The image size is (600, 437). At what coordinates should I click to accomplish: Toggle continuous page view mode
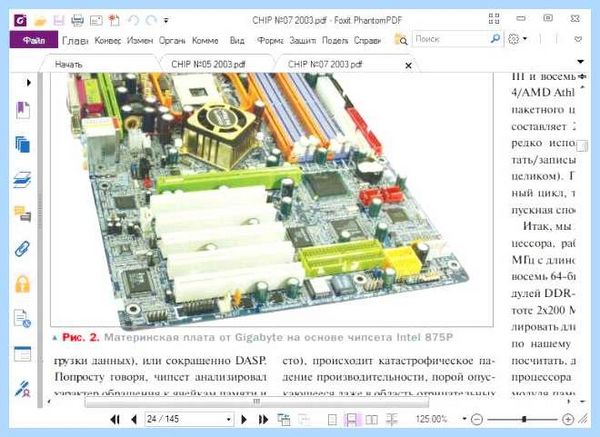pos(352,420)
